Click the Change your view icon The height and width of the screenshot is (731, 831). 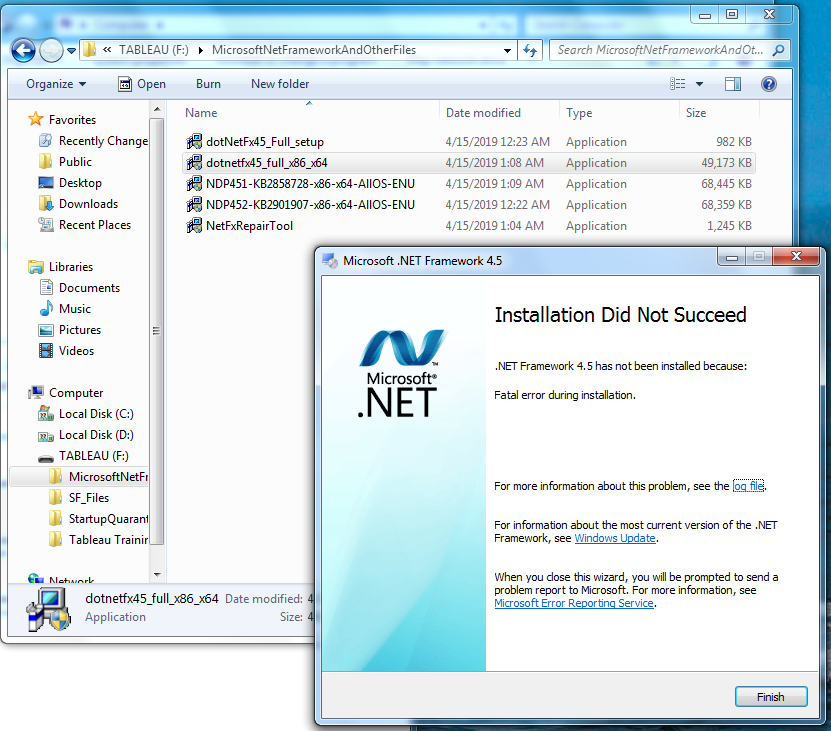[x=677, y=84]
